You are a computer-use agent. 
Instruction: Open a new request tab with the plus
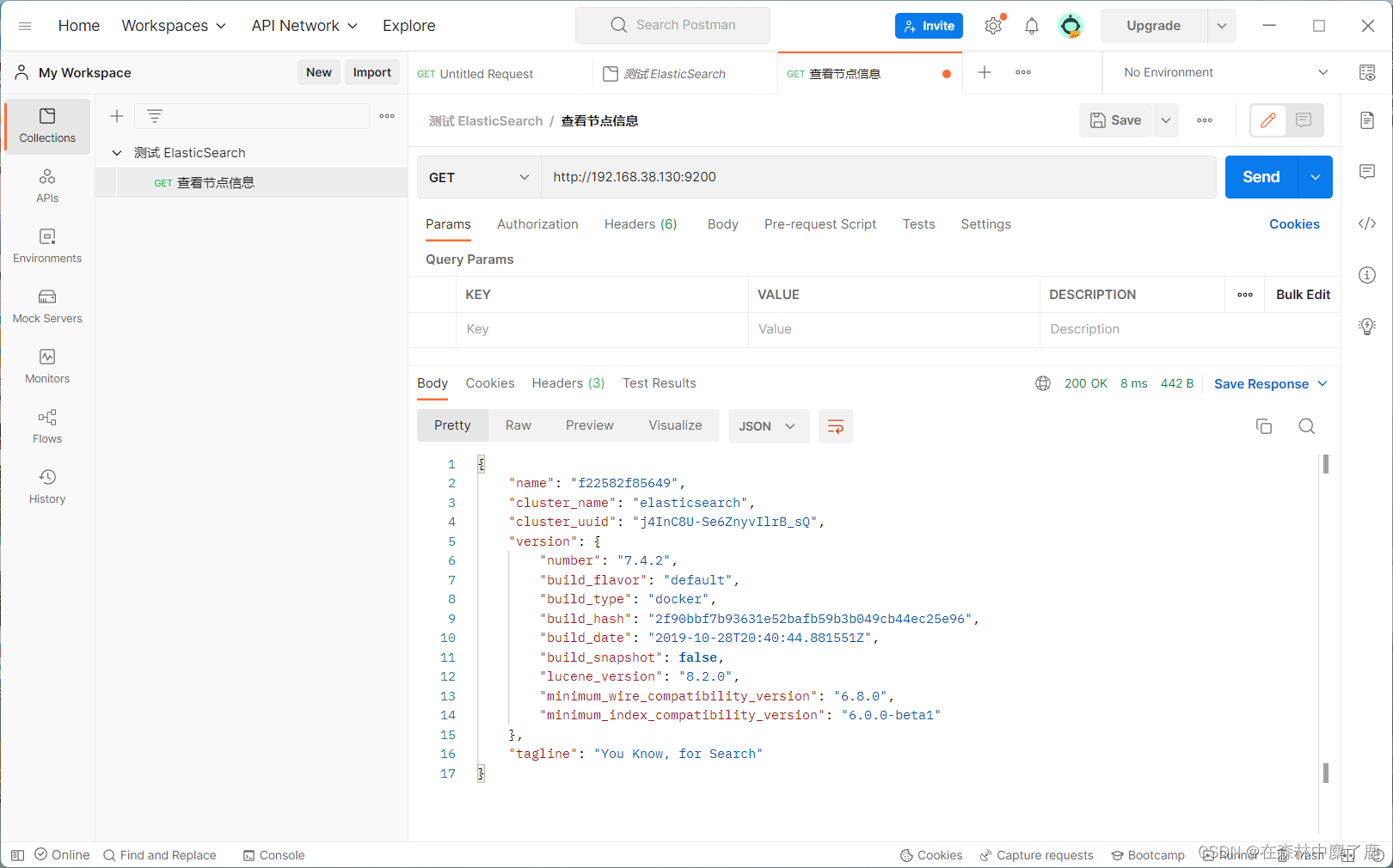coord(985,72)
